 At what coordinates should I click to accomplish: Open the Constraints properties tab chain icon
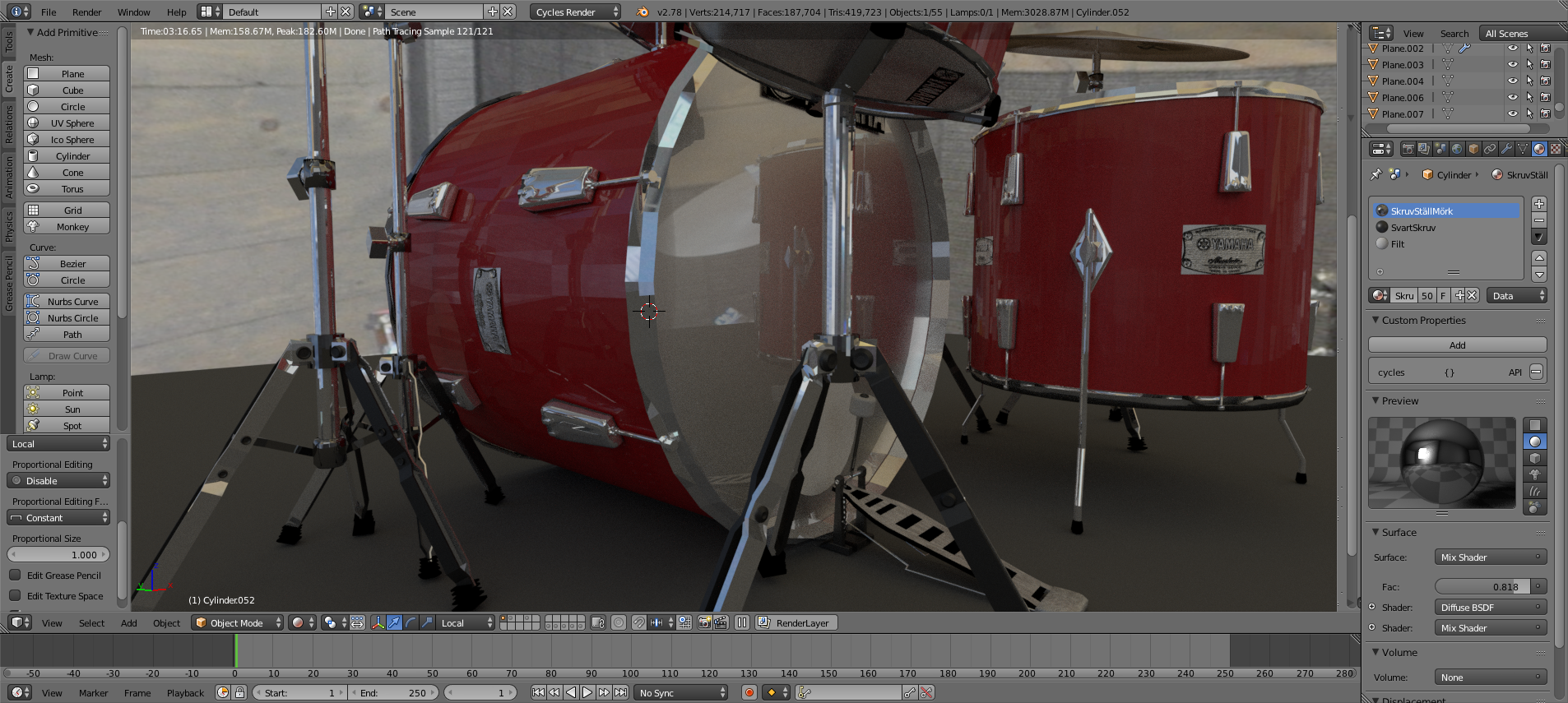point(1490,149)
